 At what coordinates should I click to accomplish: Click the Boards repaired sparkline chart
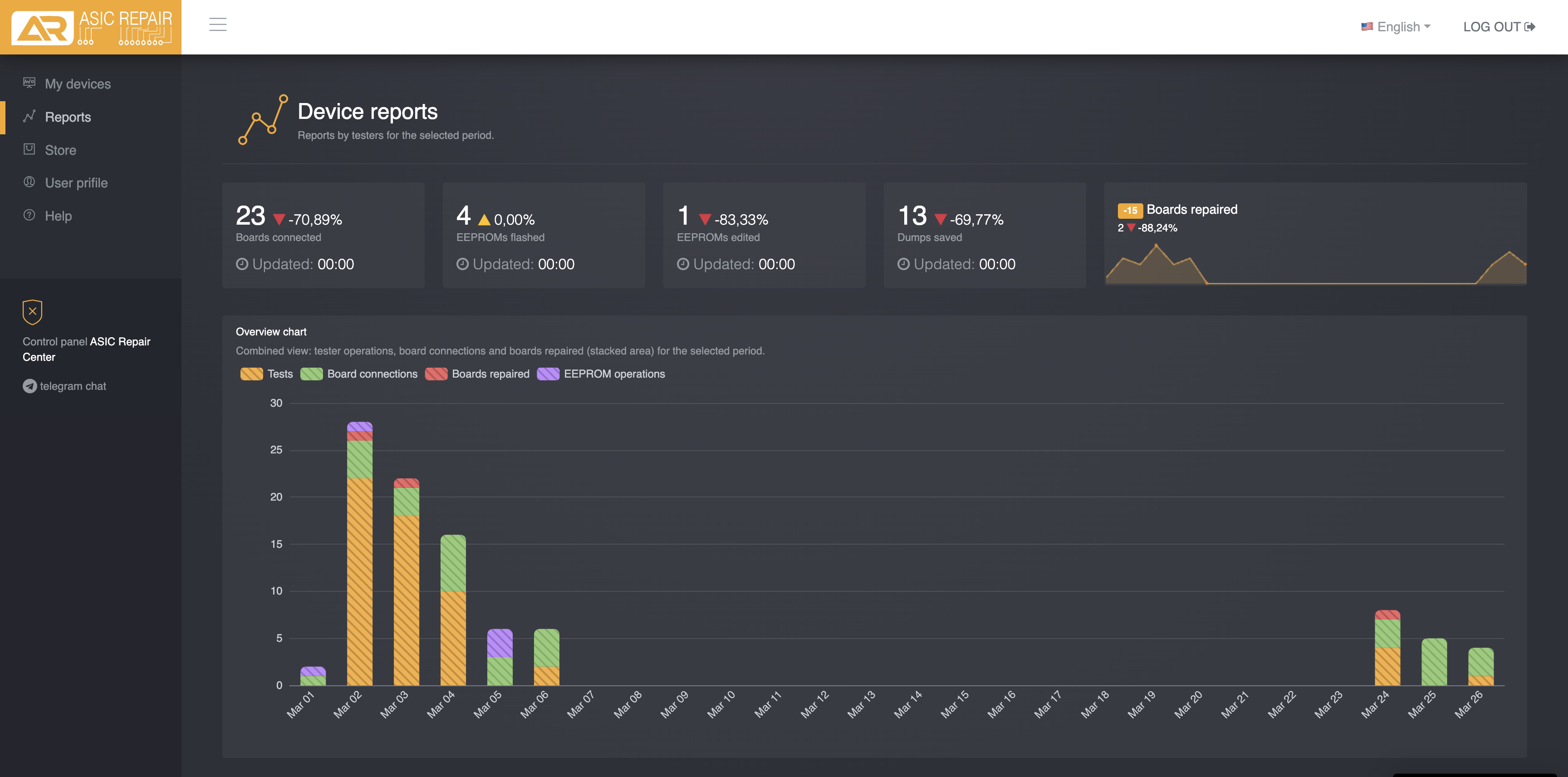pos(1315,264)
